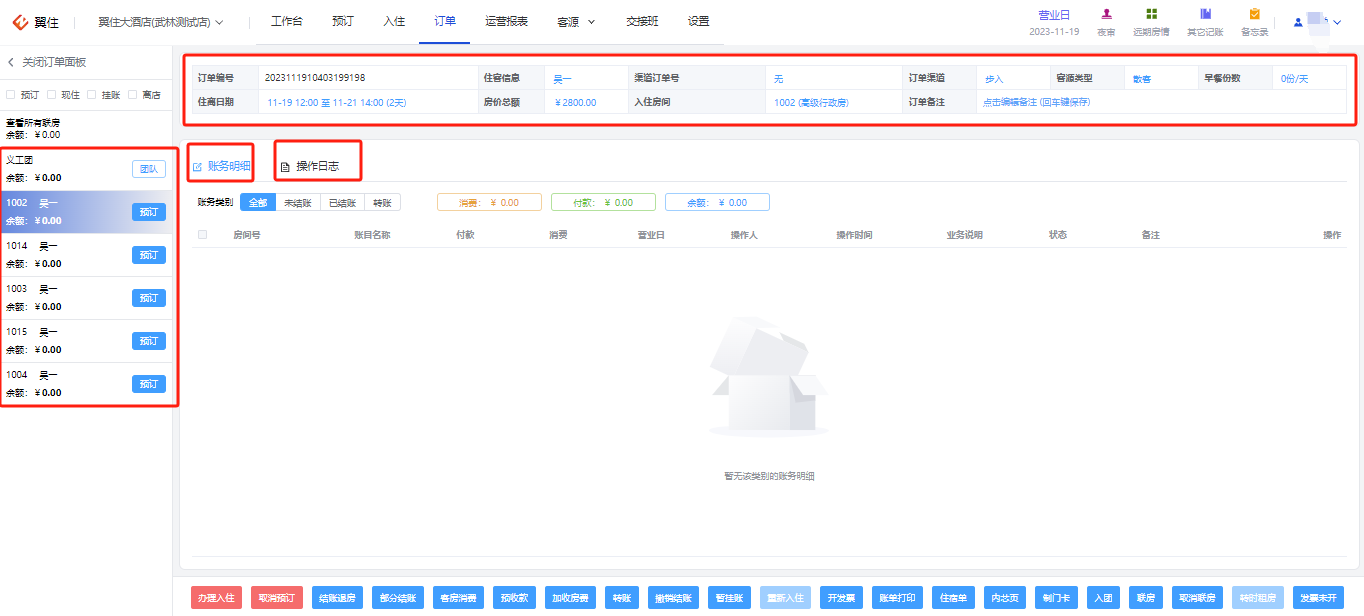Toggle the select-all checkbox in table header
Image resolution: width=1364 pixels, height=616 pixels.
(203, 235)
